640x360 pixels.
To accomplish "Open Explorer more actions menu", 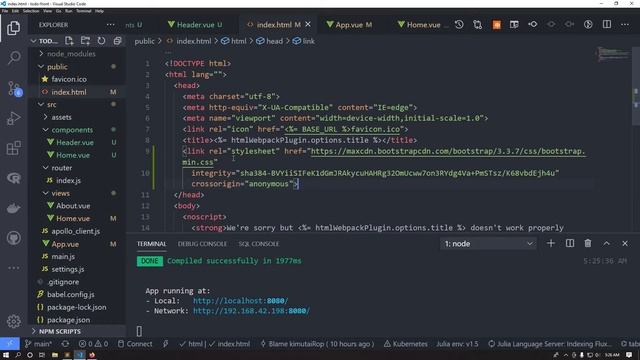I will point(110,24).
